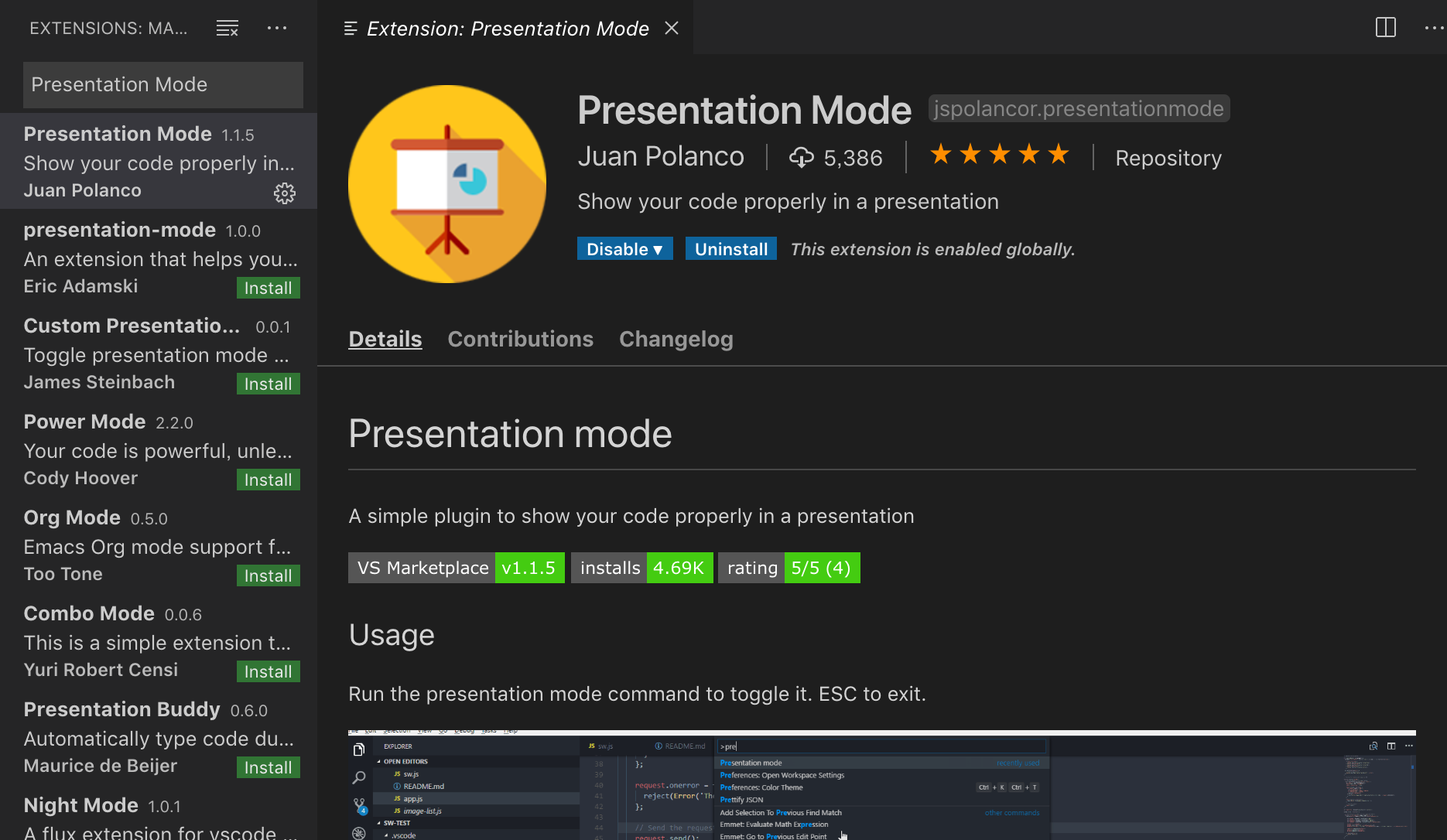The height and width of the screenshot is (840, 1447).
Task: Select Combo Mode 0.0.6 list item
Action: point(159,640)
